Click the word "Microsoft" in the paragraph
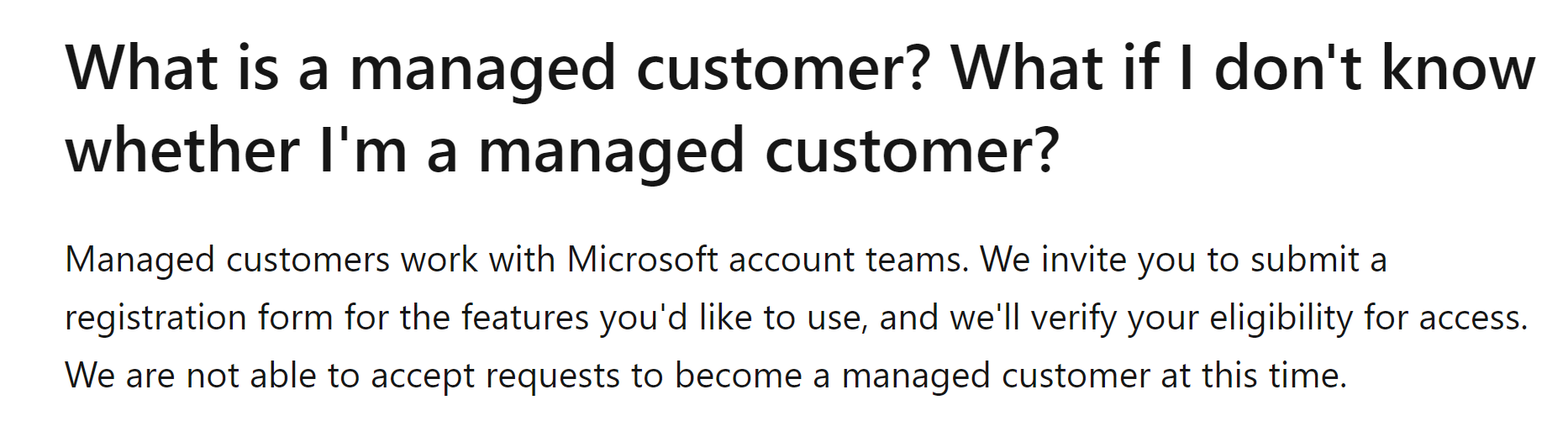 (x=642, y=260)
